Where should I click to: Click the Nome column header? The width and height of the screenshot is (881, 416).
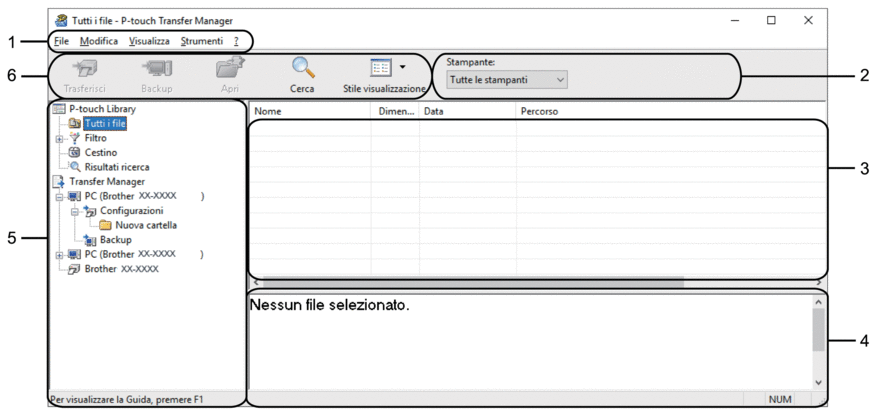[310, 111]
